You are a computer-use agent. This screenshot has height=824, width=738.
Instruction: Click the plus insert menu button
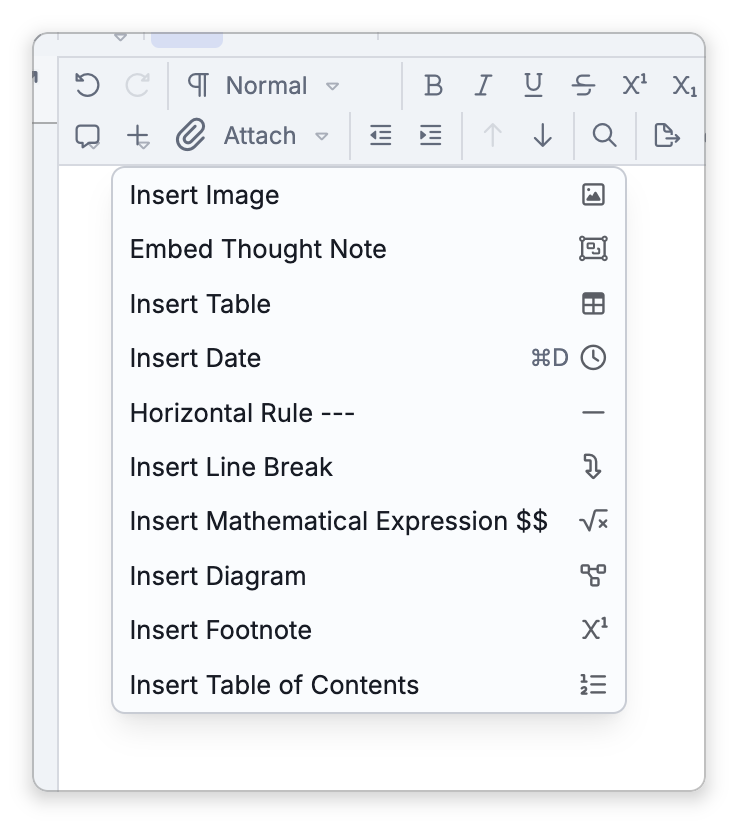pyautogui.click(x=138, y=136)
